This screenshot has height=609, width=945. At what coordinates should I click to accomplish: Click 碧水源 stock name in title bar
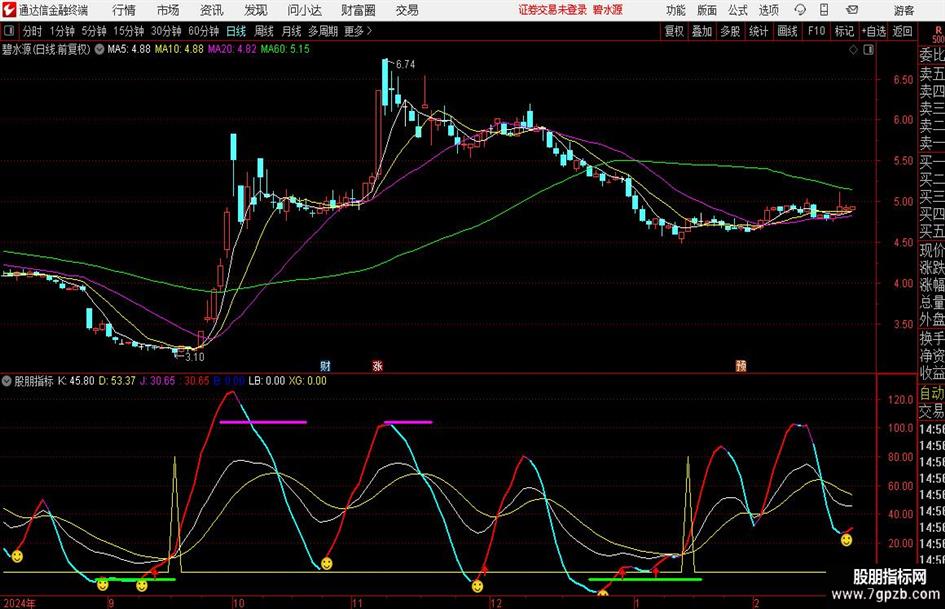[607, 10]
